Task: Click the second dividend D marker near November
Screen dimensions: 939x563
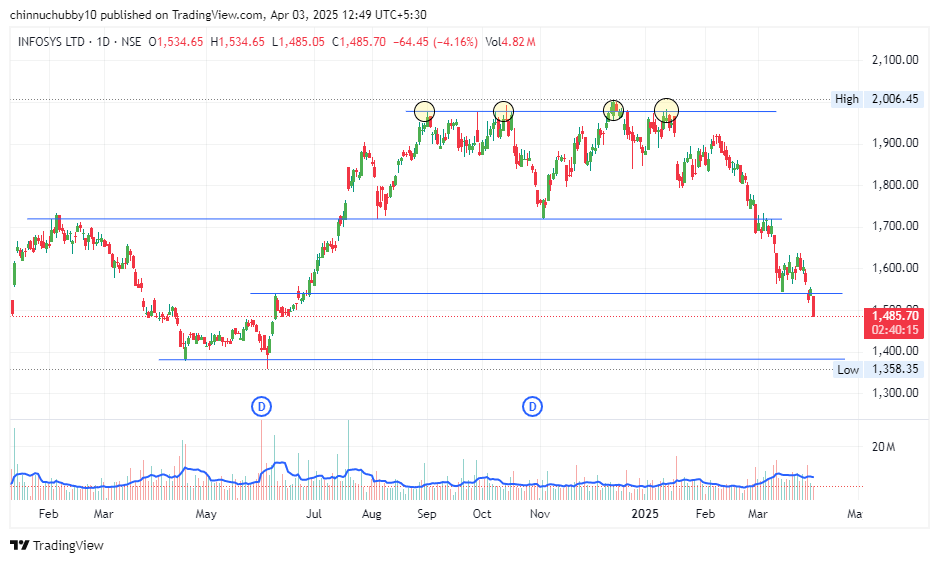Action: click(x=532, y=407)
